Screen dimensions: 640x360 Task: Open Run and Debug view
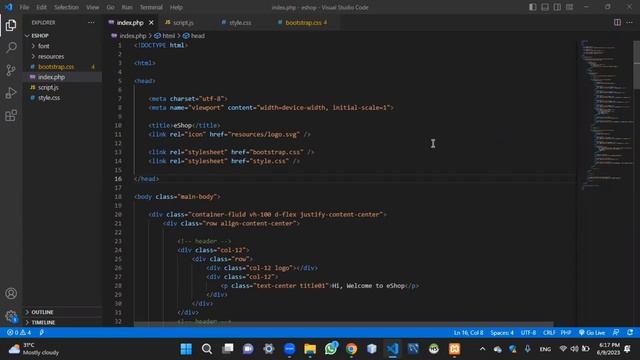pos(11,93)
